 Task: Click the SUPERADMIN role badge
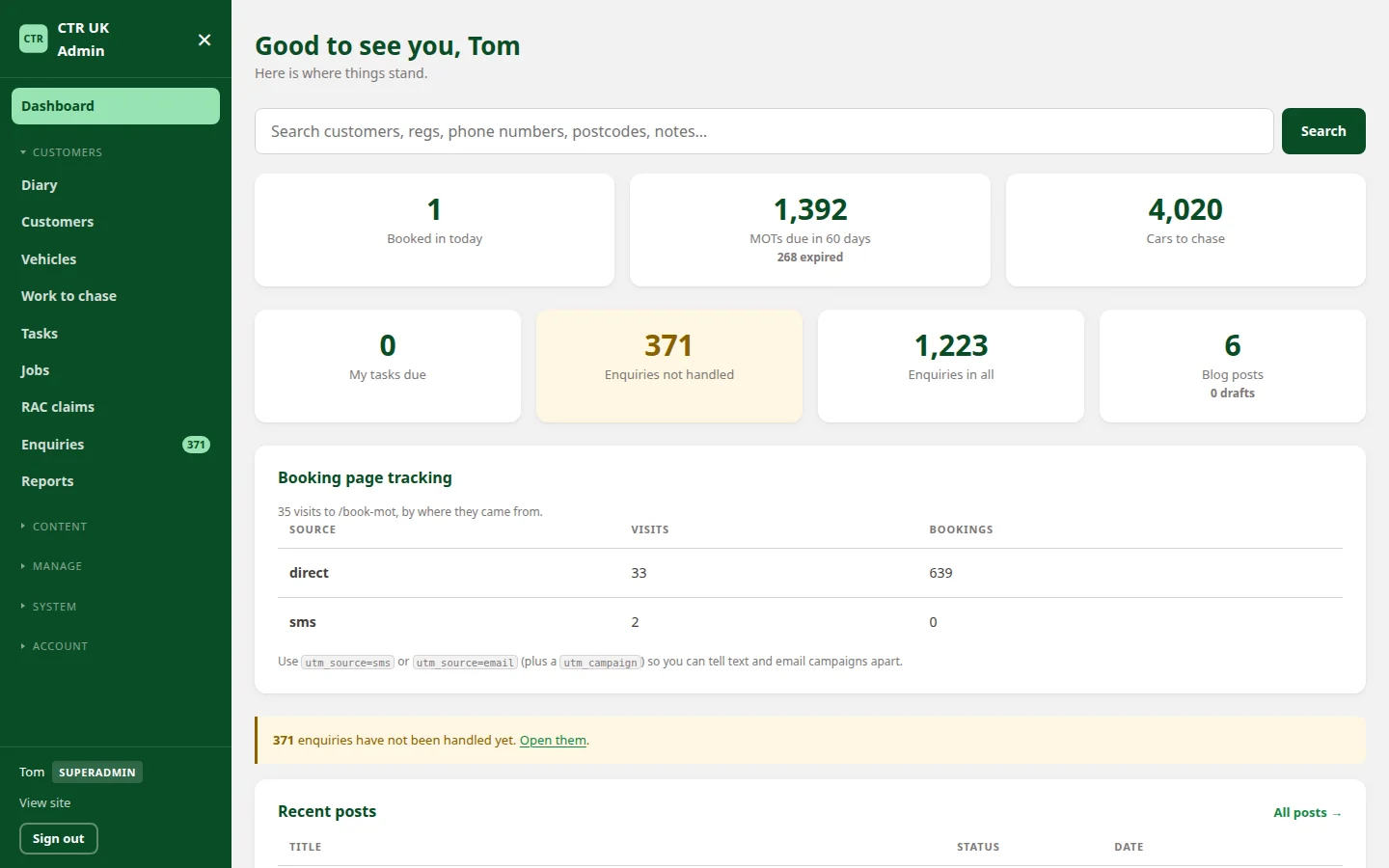tap(97, 773)
